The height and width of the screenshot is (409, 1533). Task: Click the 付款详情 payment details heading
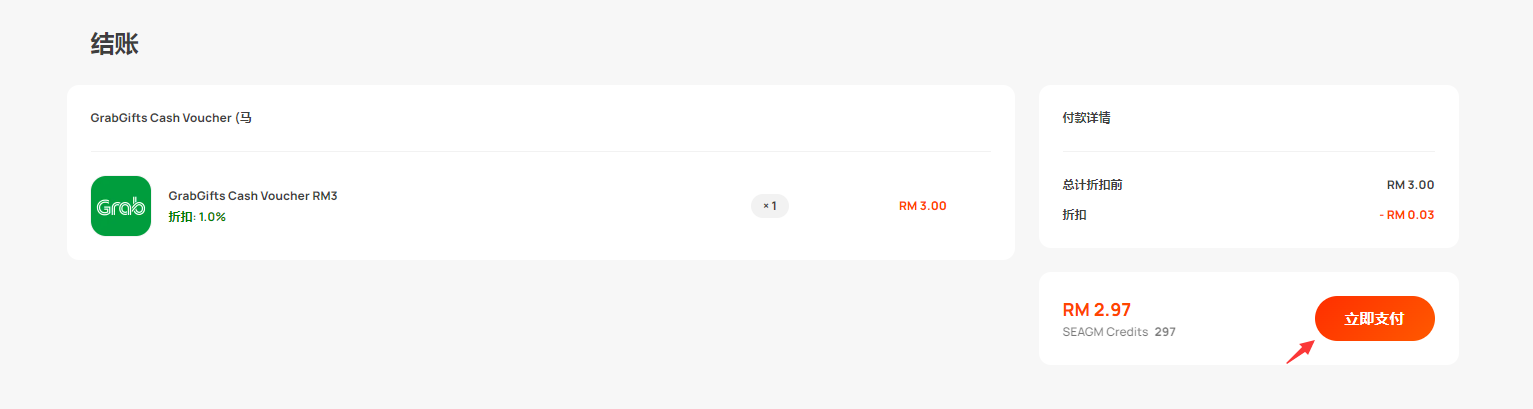[1086, 118]
